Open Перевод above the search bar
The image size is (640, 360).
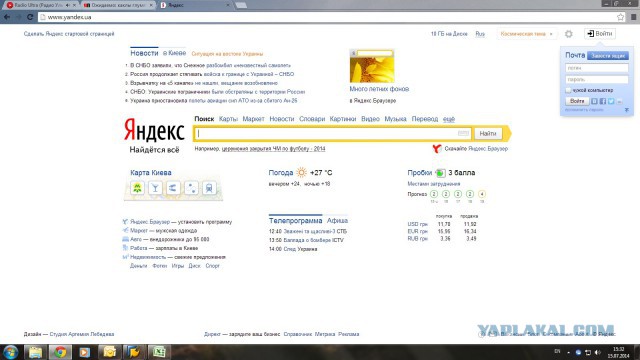[x=424, y=119]
